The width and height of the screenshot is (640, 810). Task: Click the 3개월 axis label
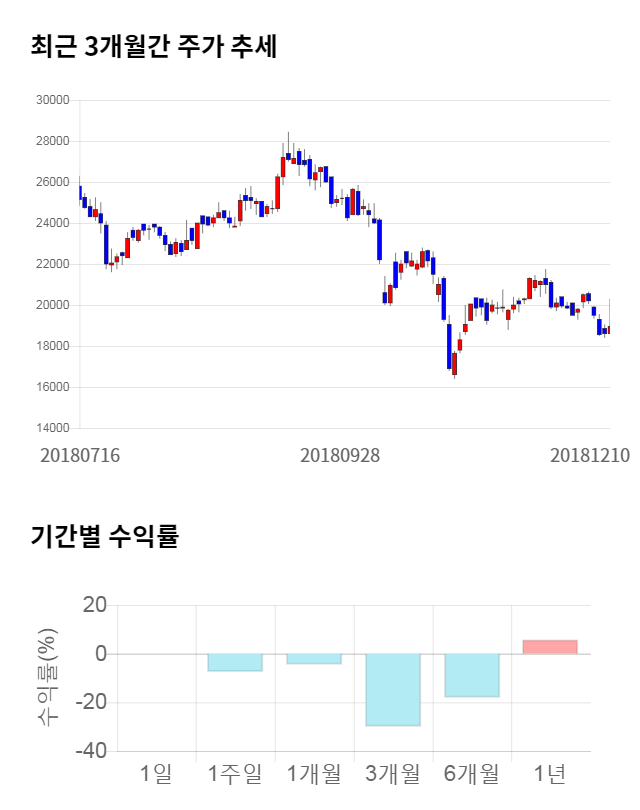(393, 773)
